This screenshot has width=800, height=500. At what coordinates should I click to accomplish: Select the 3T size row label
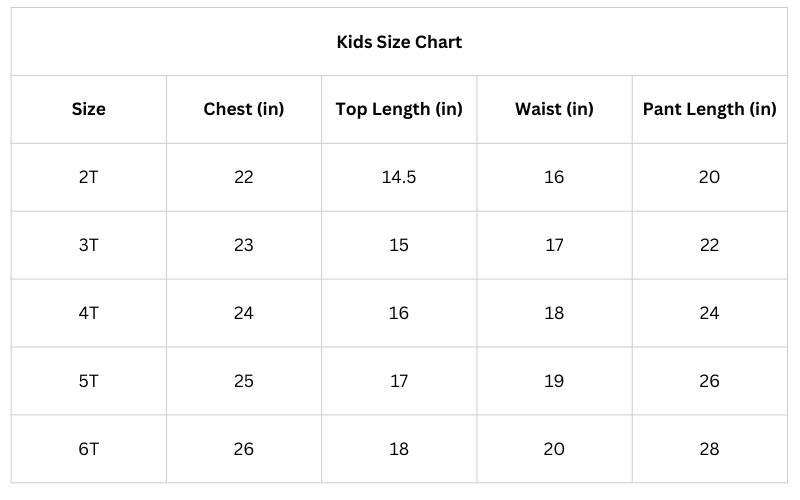pyautogui.click(x=88, y=245)
